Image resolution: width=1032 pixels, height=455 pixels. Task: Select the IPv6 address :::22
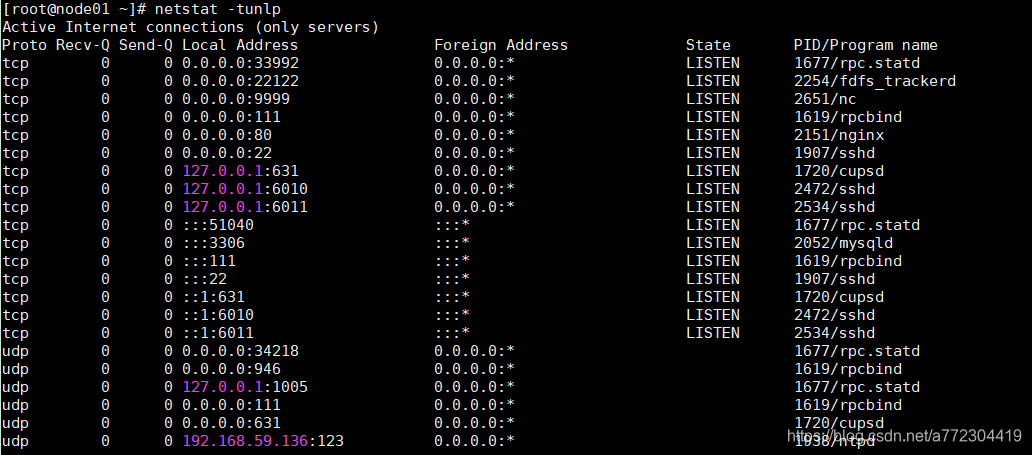pyautogui.click(x=205, y=279)
